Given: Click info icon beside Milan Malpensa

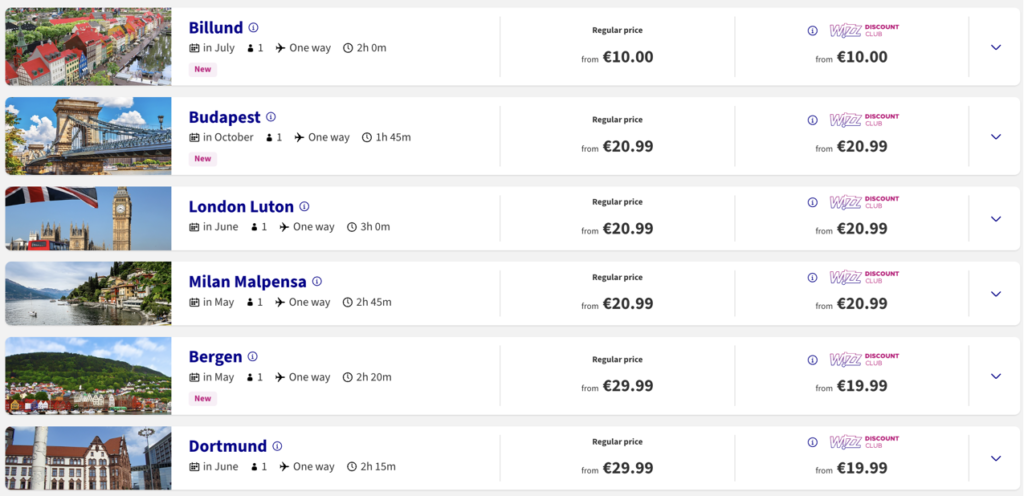Looking at the screenshot, I should pos(317,282).
